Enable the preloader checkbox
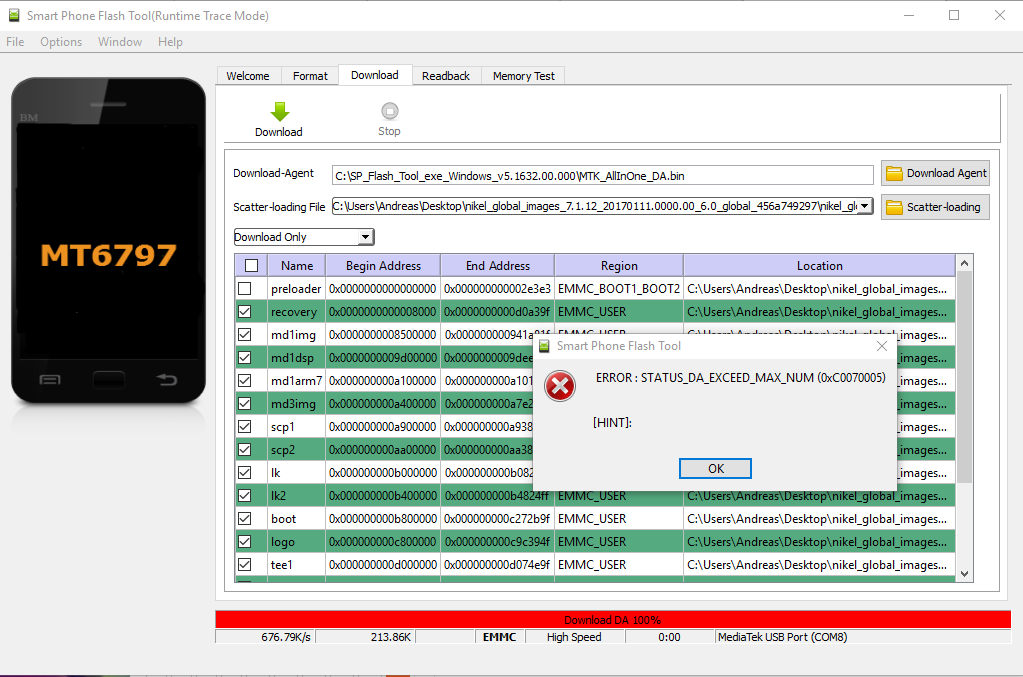Screen dimensions: 1023x677 point(245,289)
